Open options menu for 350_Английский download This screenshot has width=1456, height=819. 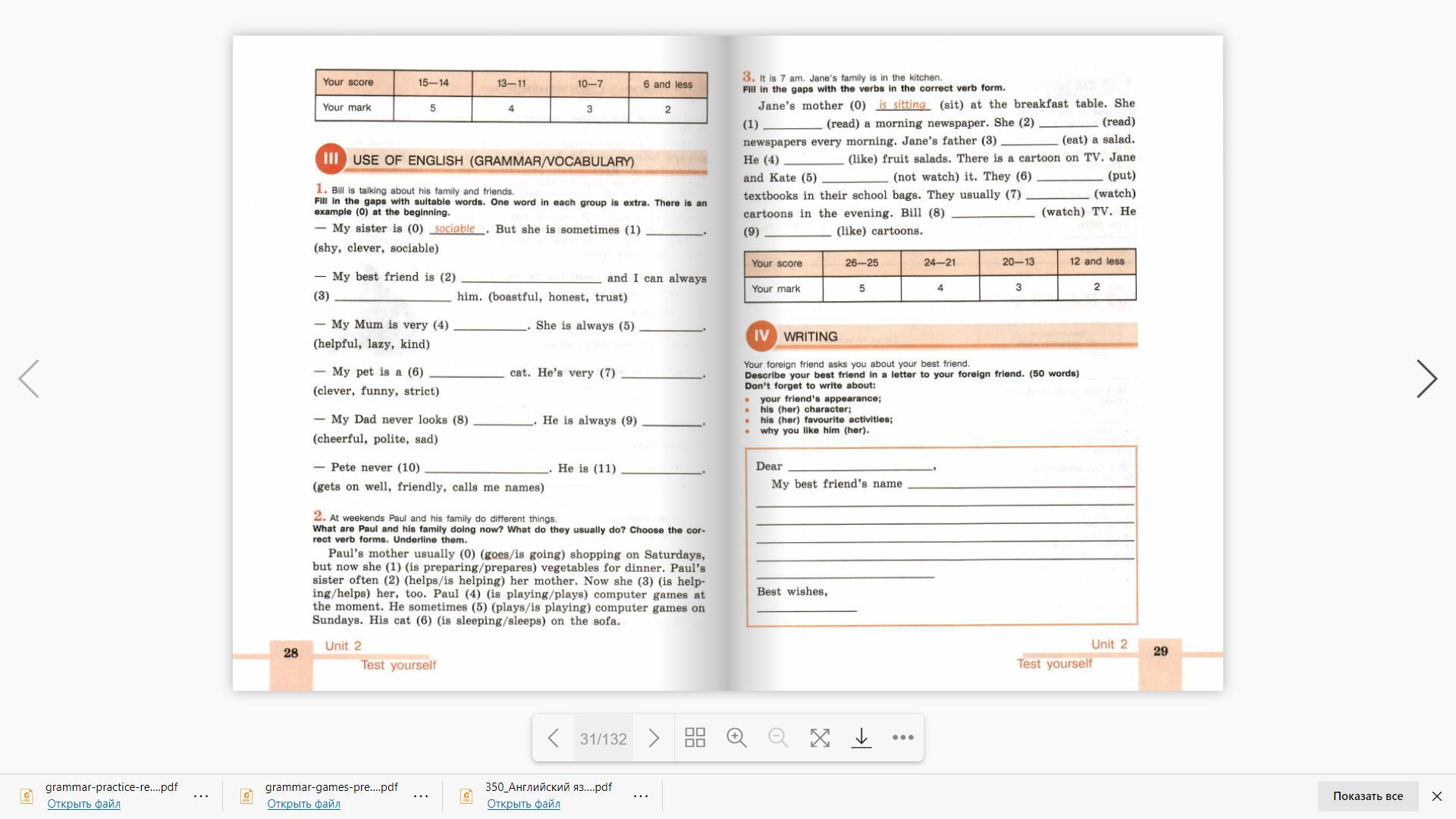pyautogui.click(x=641, y=796)
